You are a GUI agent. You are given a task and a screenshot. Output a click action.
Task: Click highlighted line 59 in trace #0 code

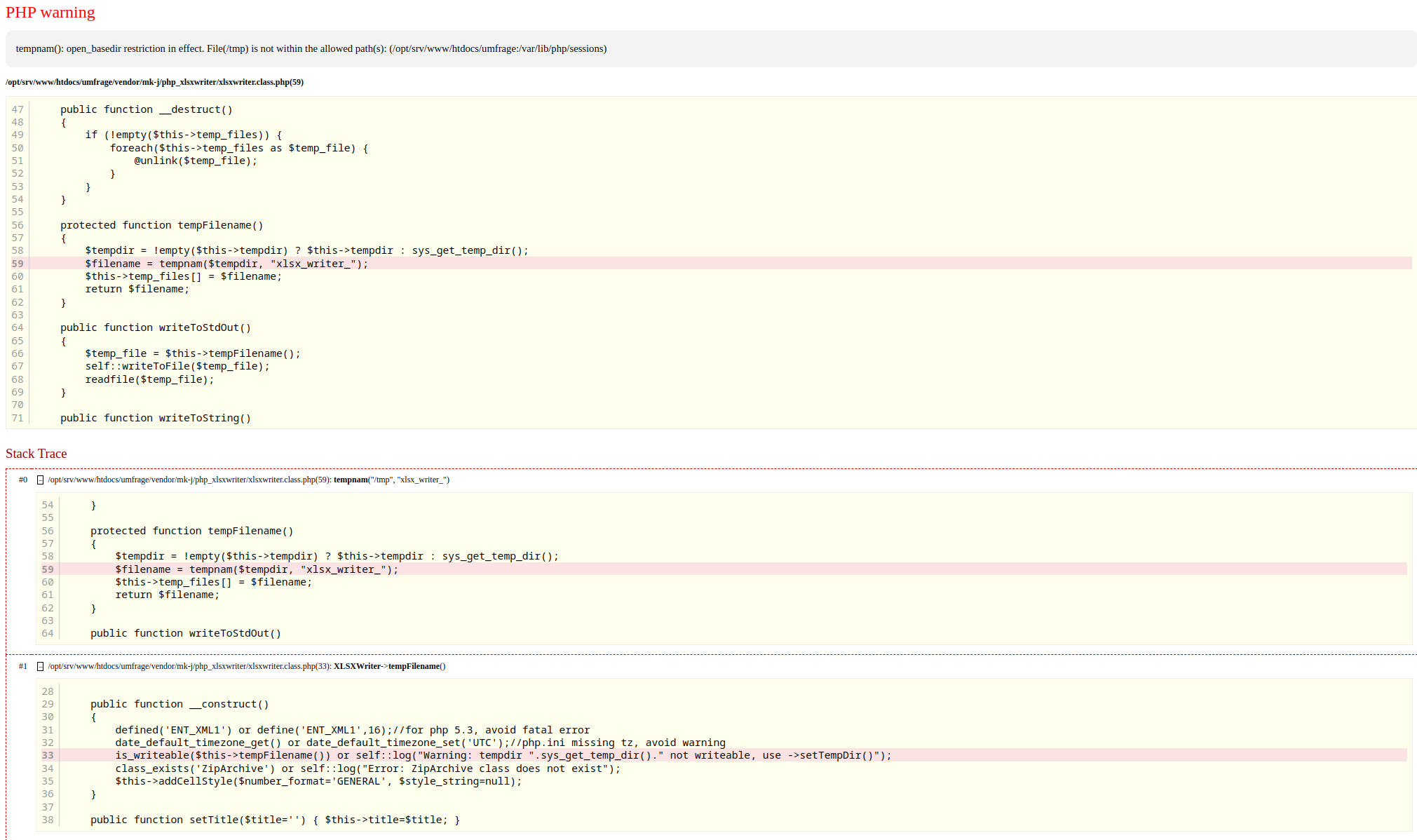click(257, 569)
